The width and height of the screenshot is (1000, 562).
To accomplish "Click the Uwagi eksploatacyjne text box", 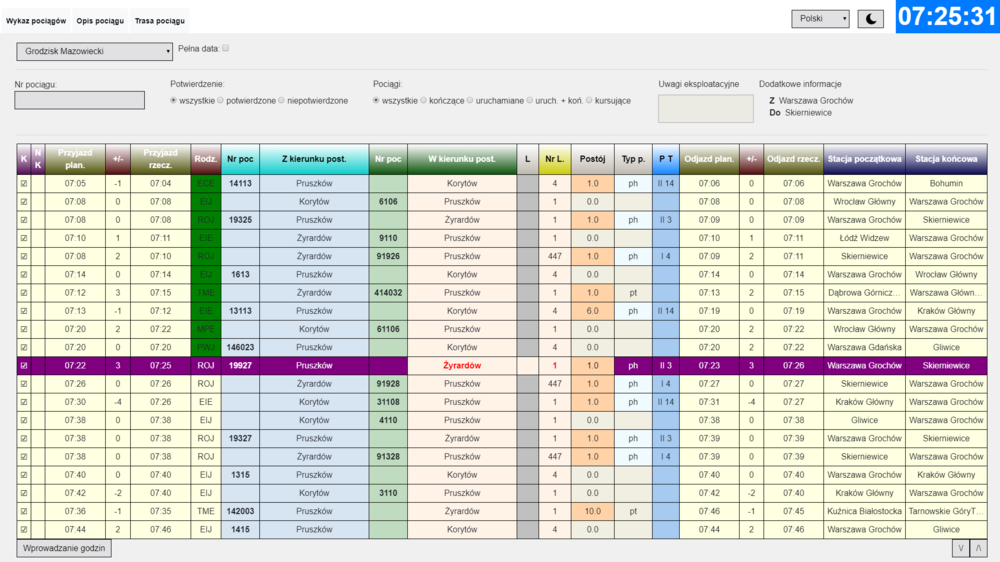I will [705, 109].
